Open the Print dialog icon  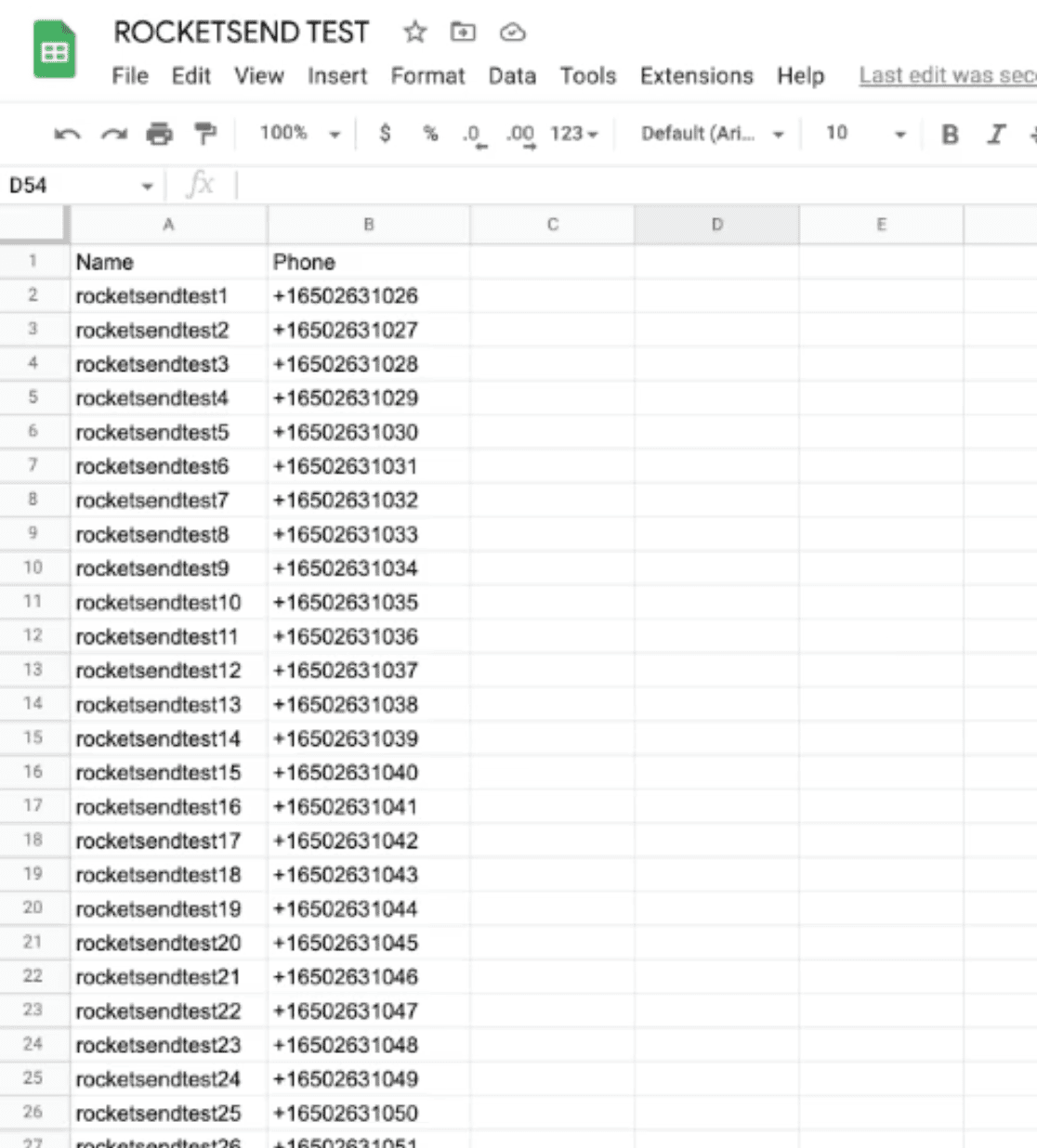coord(160,133)
